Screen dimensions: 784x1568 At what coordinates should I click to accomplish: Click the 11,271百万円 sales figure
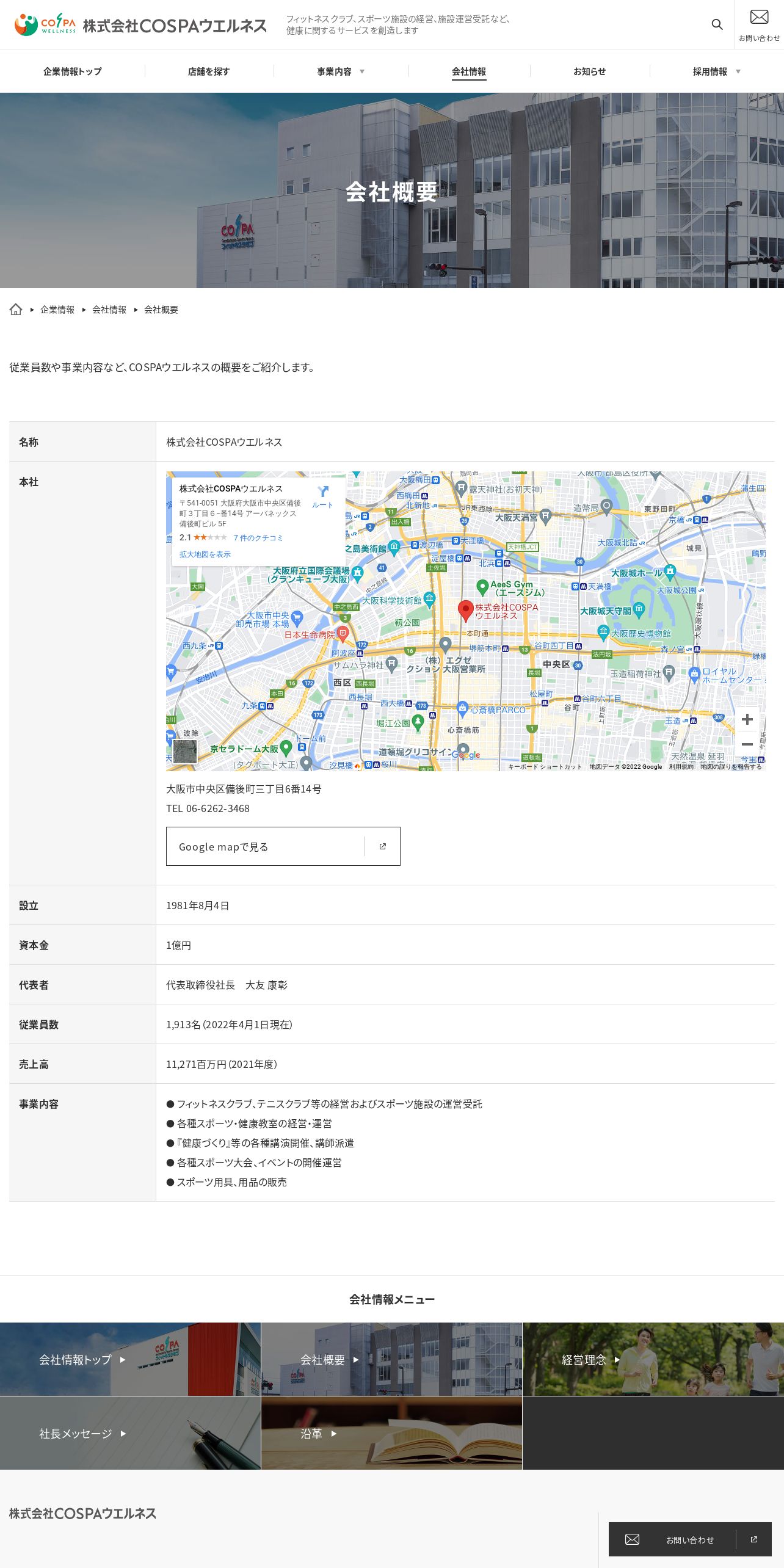pos(222,1064)
